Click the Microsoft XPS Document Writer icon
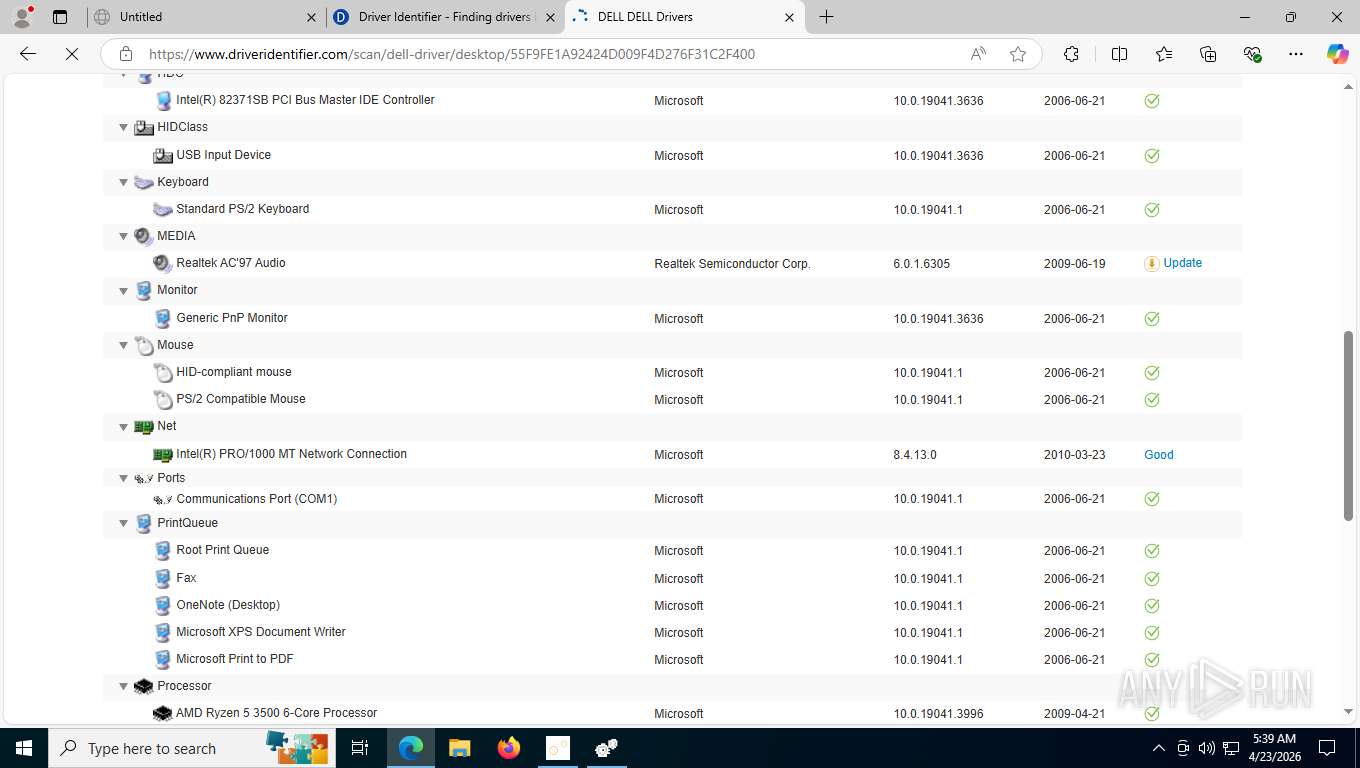 coord(162,632)
